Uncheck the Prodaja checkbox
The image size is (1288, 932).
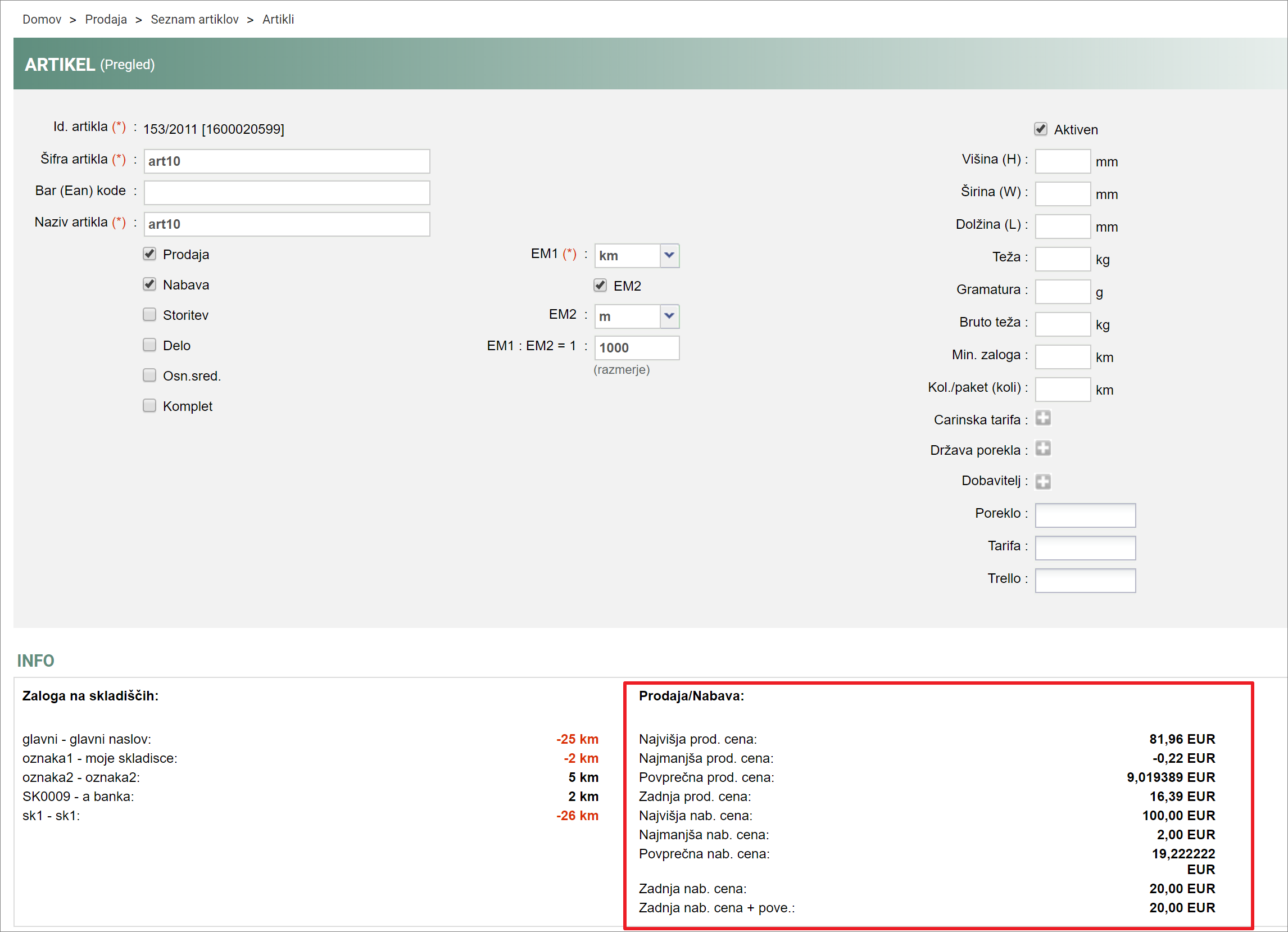click(x=149, y=254)
